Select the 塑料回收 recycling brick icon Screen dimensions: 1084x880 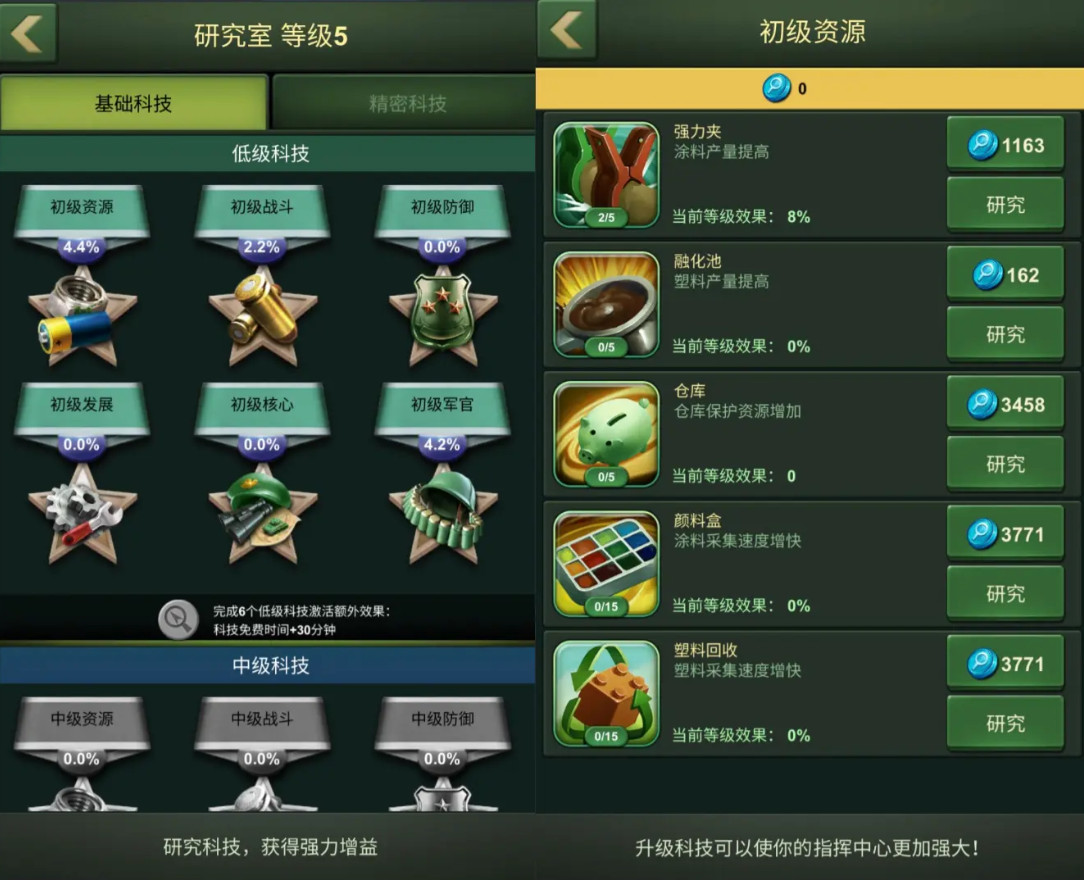pyautogui.click(x=606, y=694)
